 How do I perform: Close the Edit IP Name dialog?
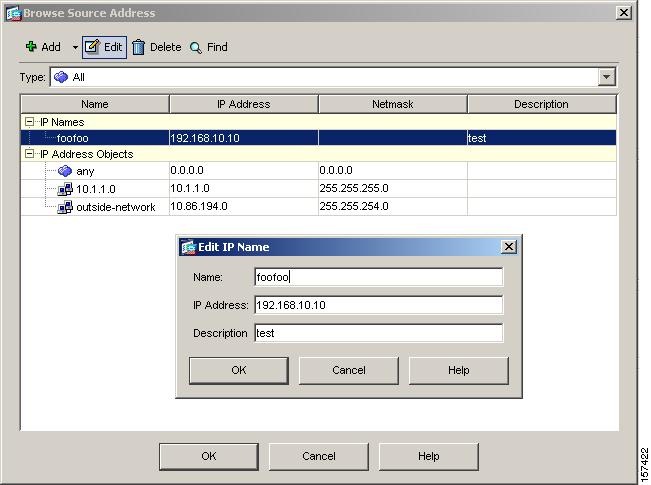click(509, 247)
